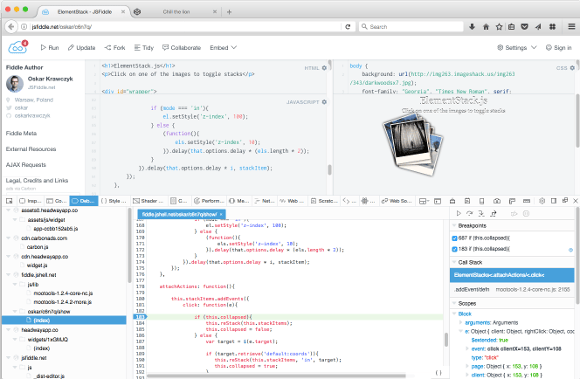Open devtools settings gear icon
The width and height of the screenshot is (580, 379).
(x=542, y=201)
